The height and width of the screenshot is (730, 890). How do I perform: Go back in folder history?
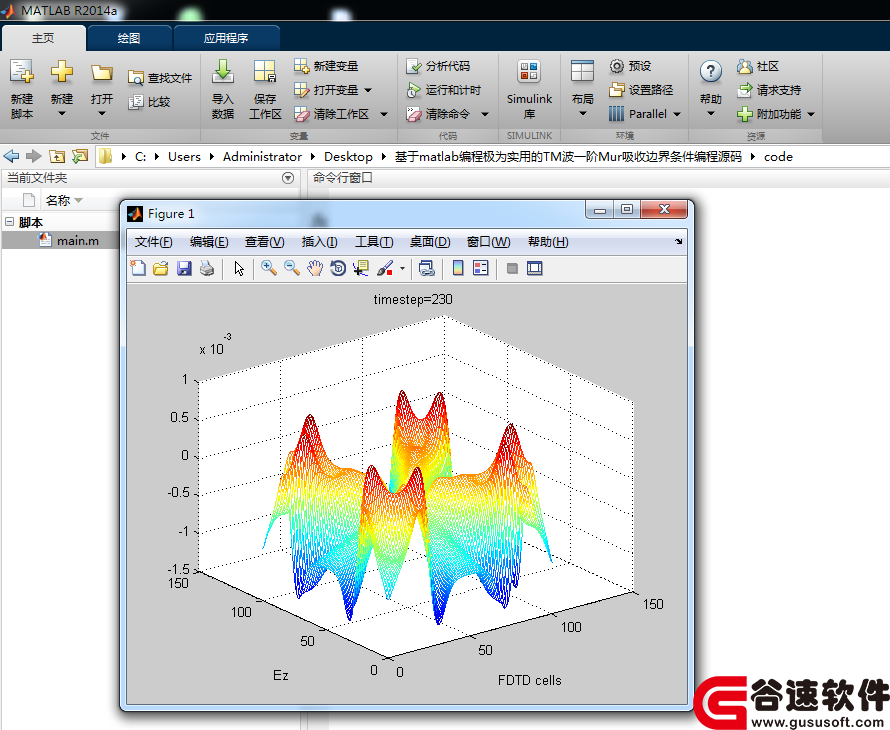tap(11, 156)
